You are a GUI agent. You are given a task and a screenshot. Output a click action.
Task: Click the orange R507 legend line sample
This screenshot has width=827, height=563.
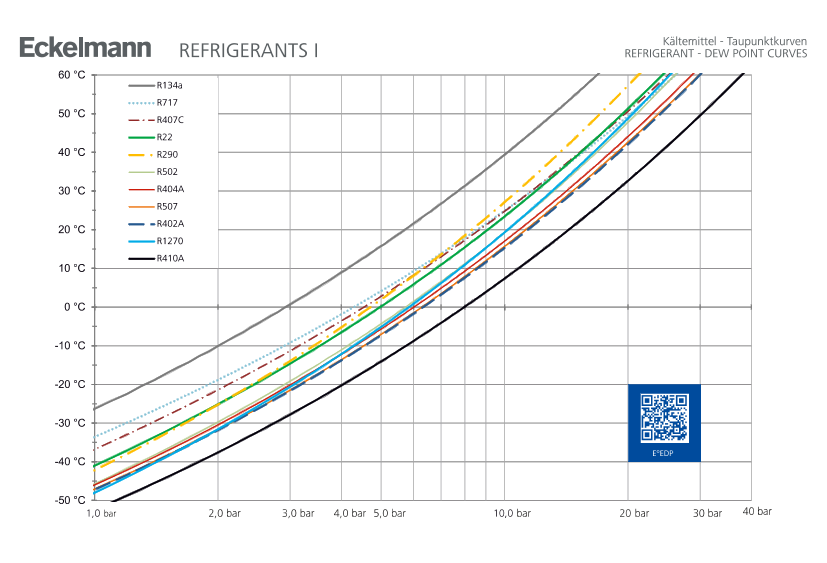(x=139, y=206)
